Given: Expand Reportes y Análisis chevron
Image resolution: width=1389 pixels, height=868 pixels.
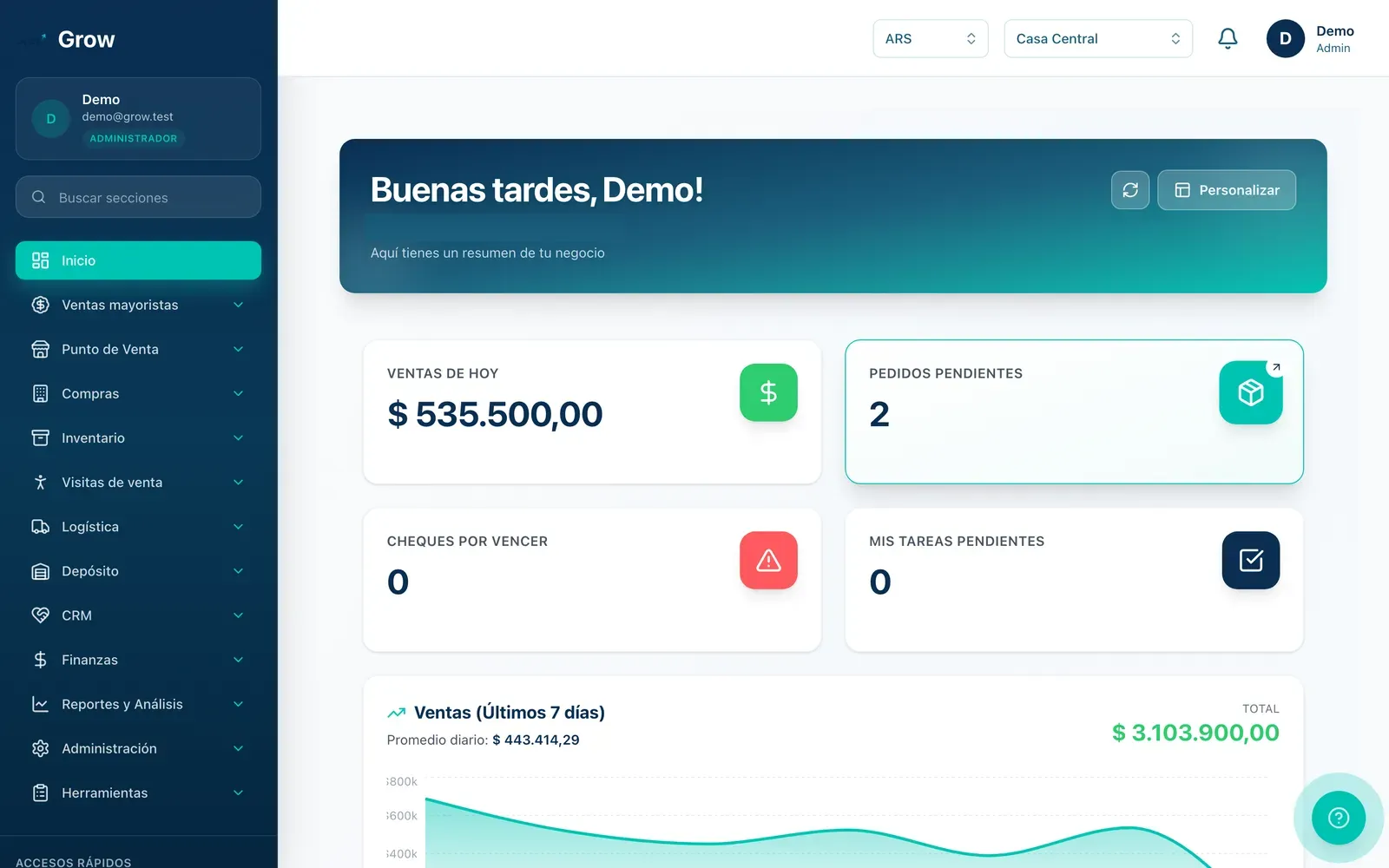Looking at the screenshot, I should (x=238, y=704).
